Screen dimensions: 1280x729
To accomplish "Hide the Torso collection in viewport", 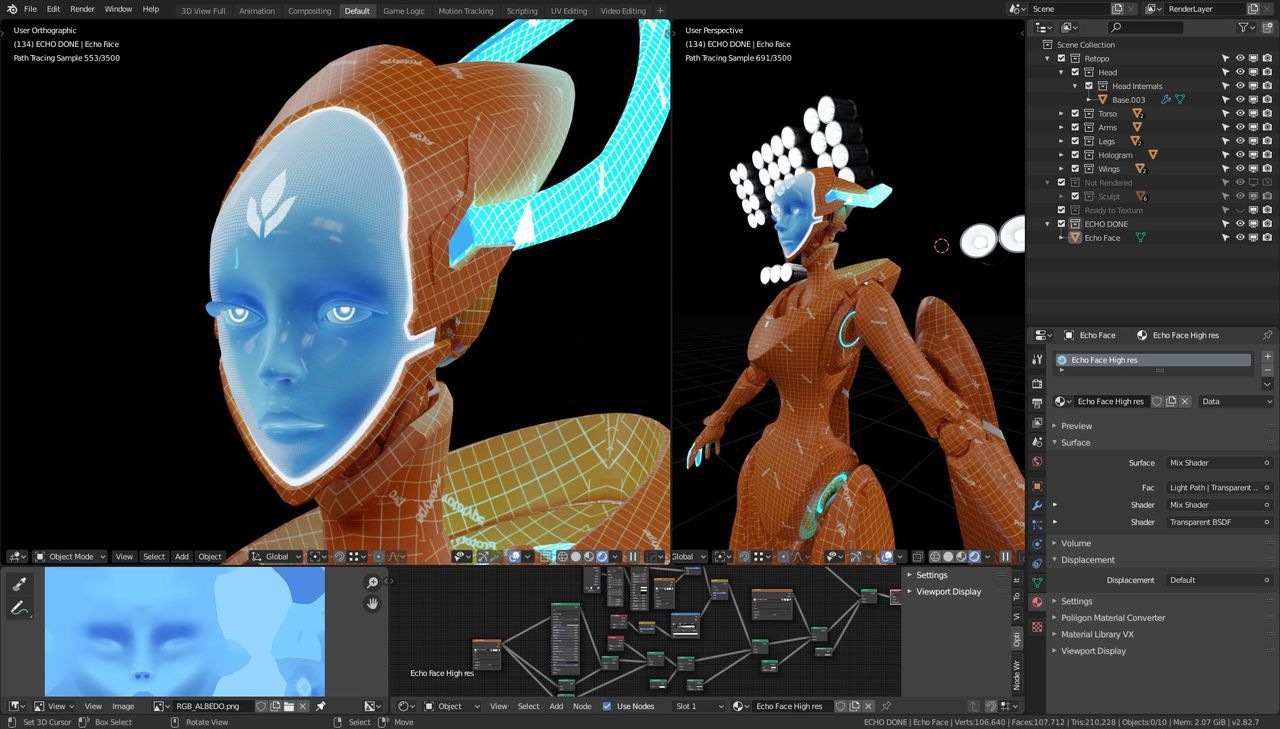I will pos(1240,113).
